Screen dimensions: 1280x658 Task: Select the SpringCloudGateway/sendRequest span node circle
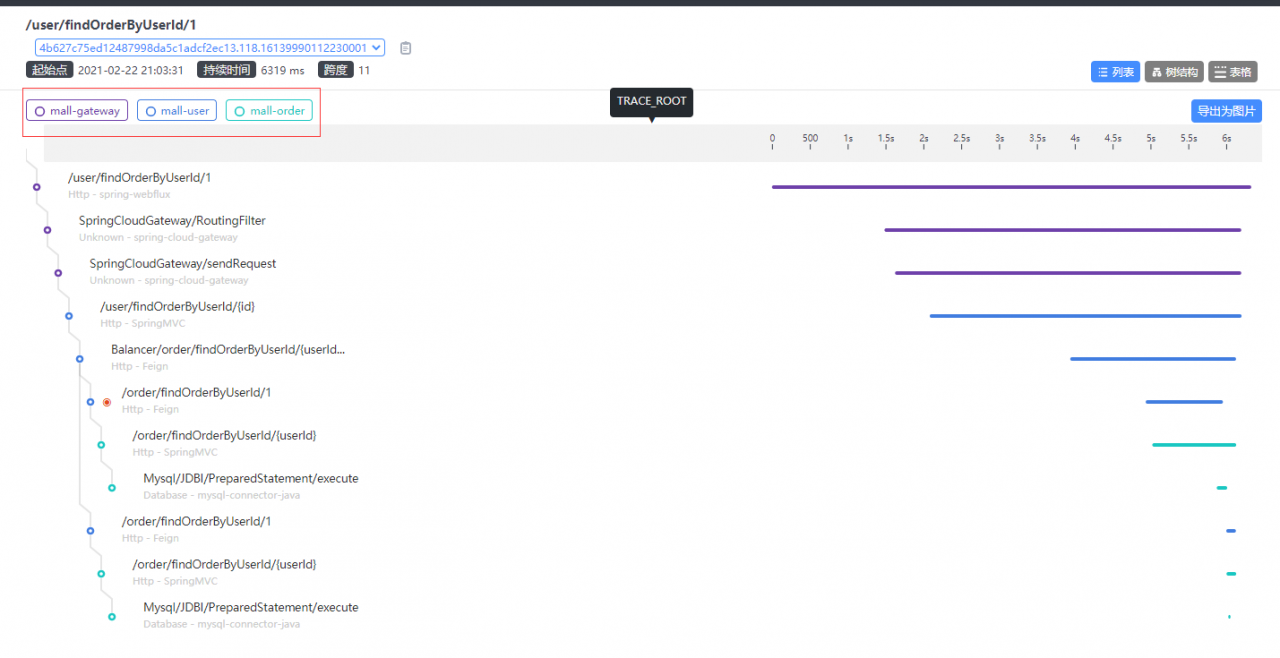[58, 273]
